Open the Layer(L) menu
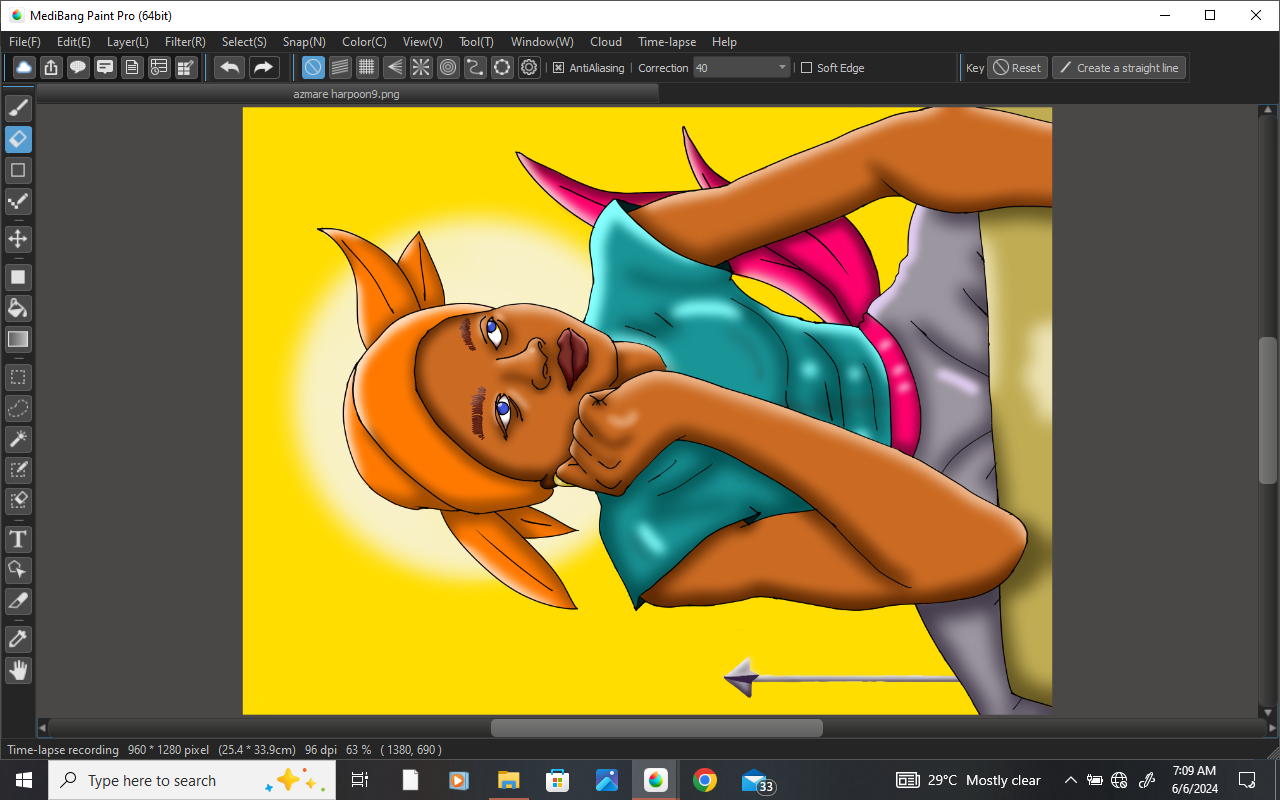This screenshot has height=800, width=1280. (x=128, y=42)
